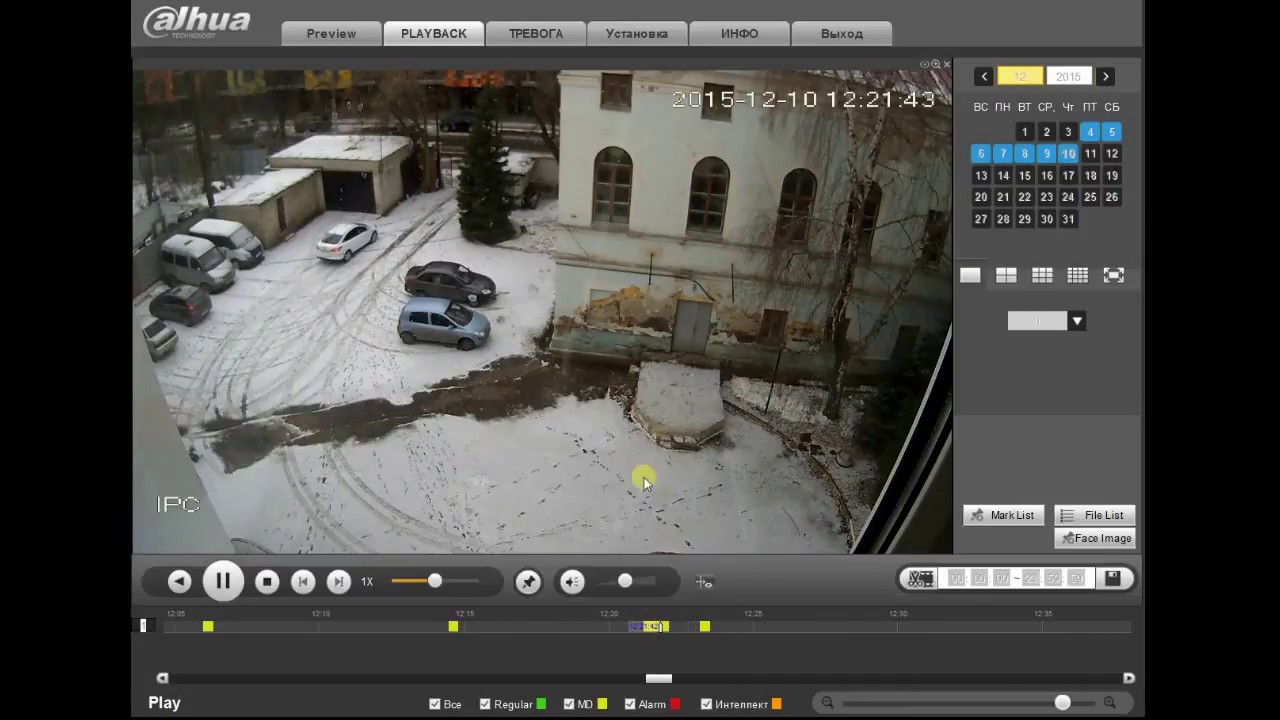This screenshot has width=1280, height=720.
Task: Open the Preview tab
Action: 331,33
